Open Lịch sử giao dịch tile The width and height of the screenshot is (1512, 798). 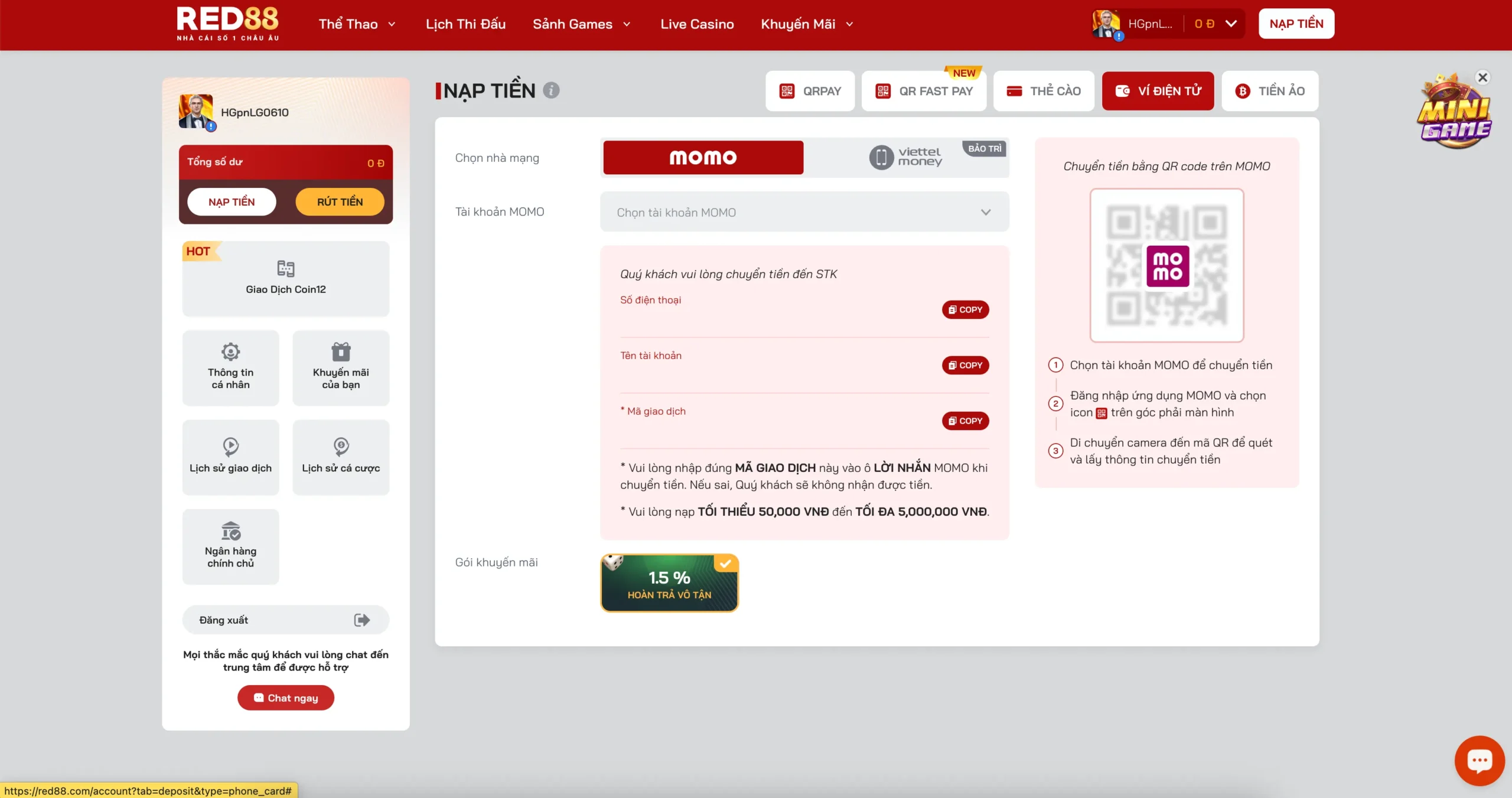click(230, 457)
